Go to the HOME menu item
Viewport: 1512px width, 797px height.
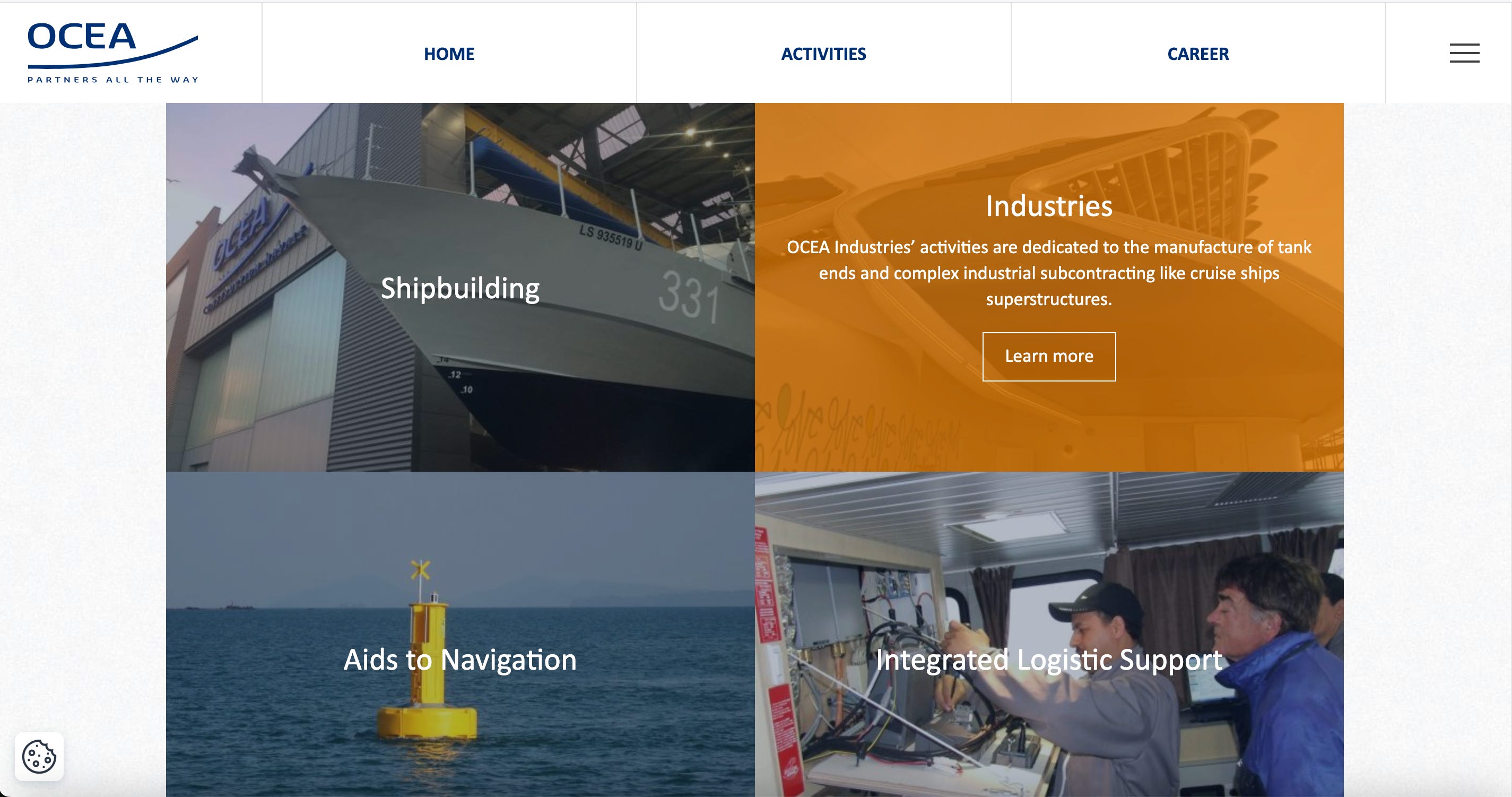click(x=449, y=54)
